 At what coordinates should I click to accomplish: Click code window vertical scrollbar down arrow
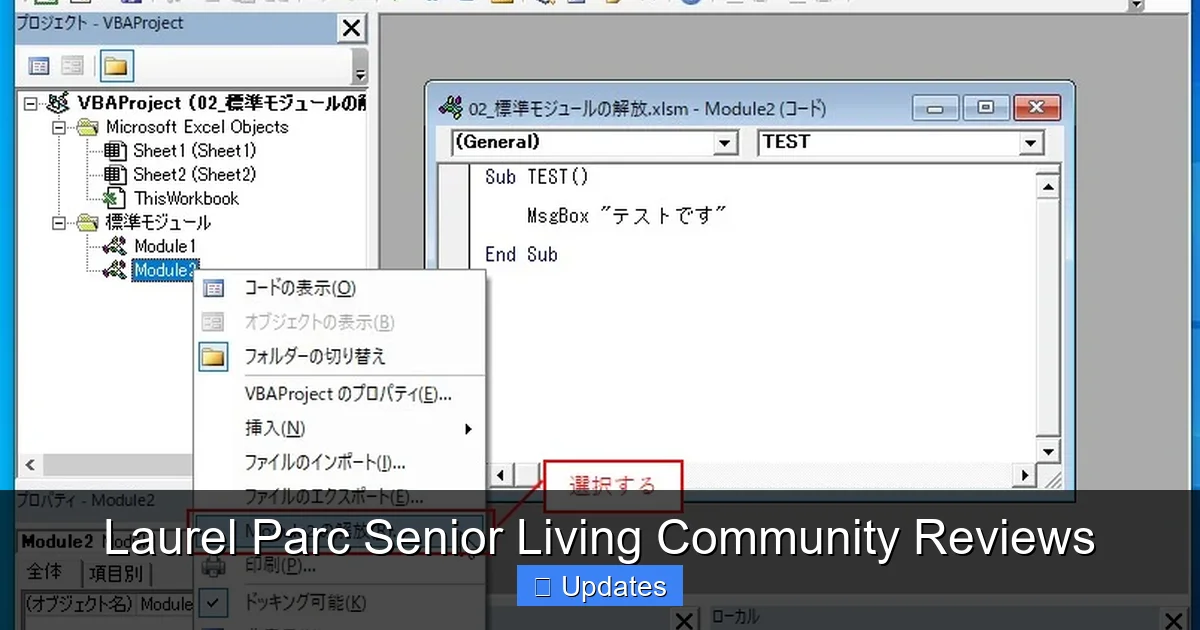click(x=1048, y=452)
